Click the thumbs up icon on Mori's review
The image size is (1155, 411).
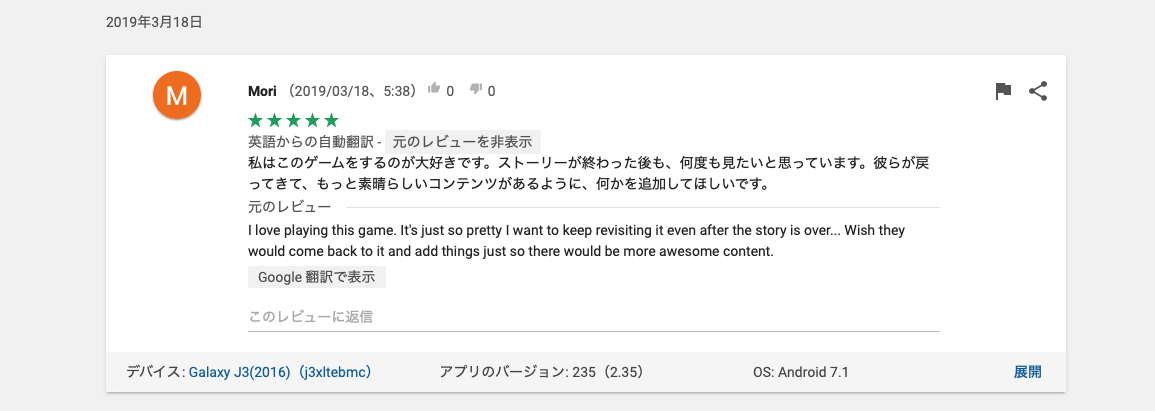click(434, 90)
